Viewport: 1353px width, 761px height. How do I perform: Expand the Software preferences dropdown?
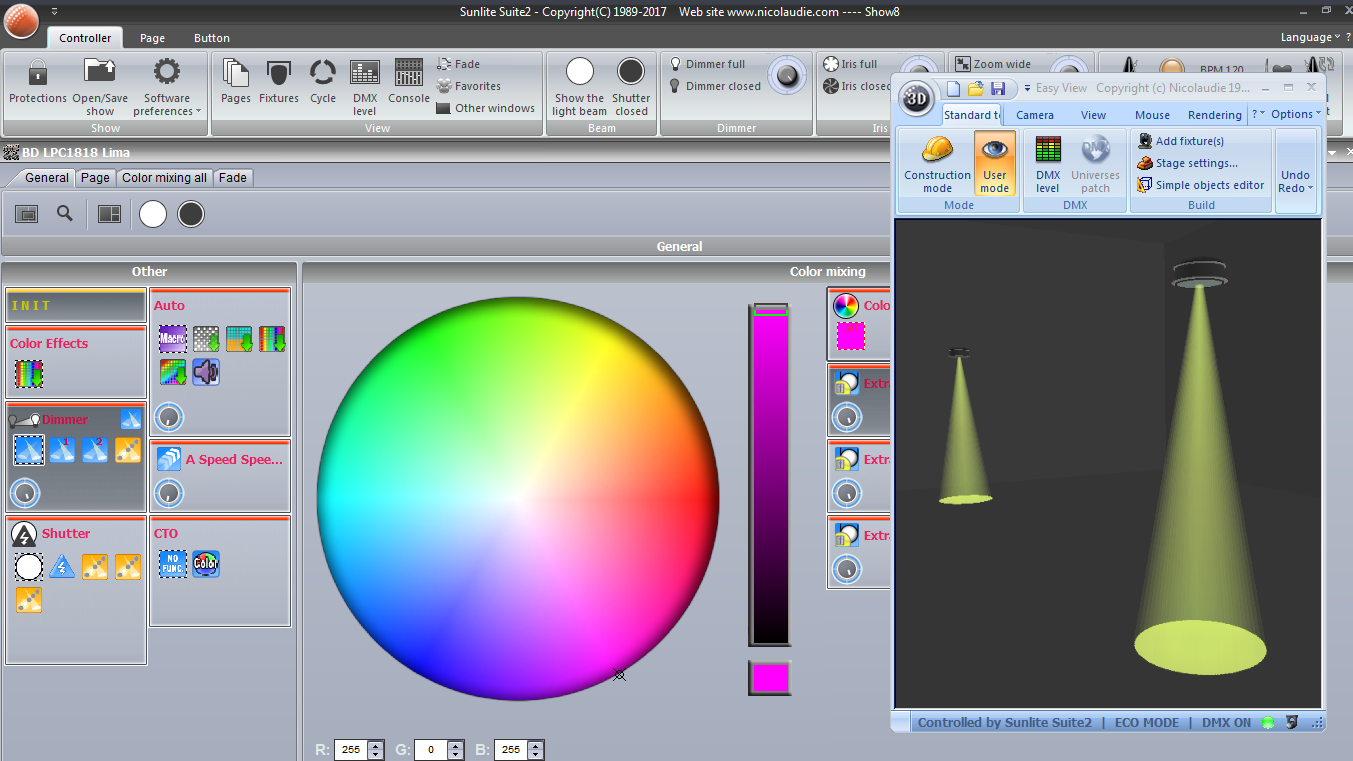167,86
